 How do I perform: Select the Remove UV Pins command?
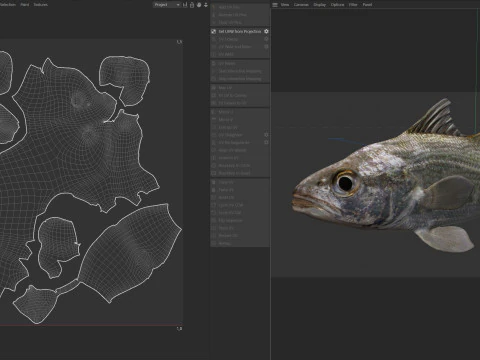point(240,15)
